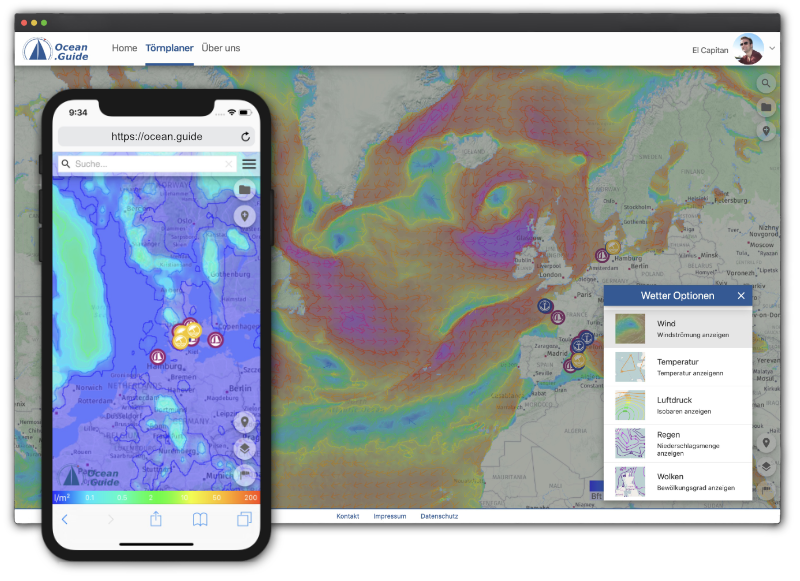The width and height of the screenshot is (800, 581).
Task: Click the location pin above the phone layers button
Action: 245,422
